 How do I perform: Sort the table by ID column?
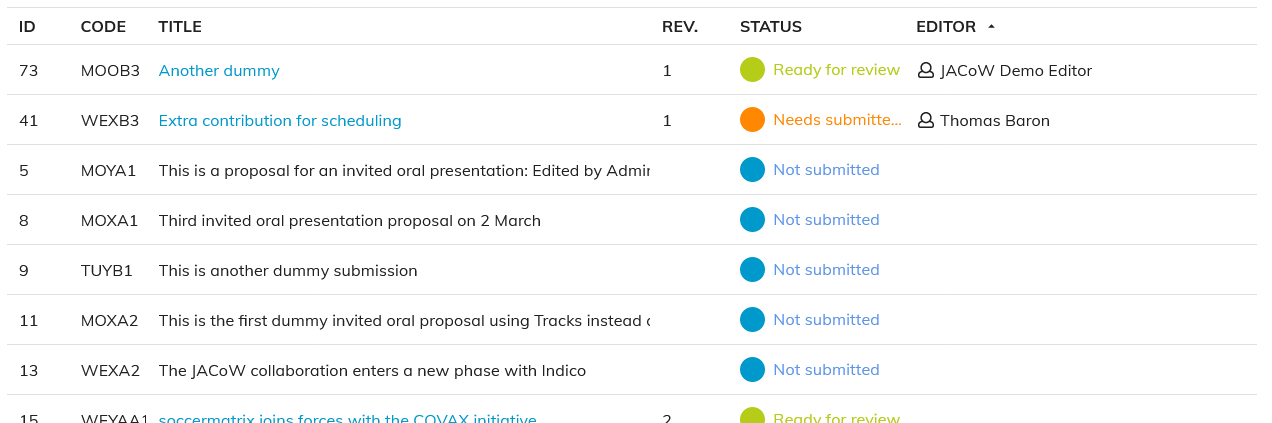[x=27, y=27]
